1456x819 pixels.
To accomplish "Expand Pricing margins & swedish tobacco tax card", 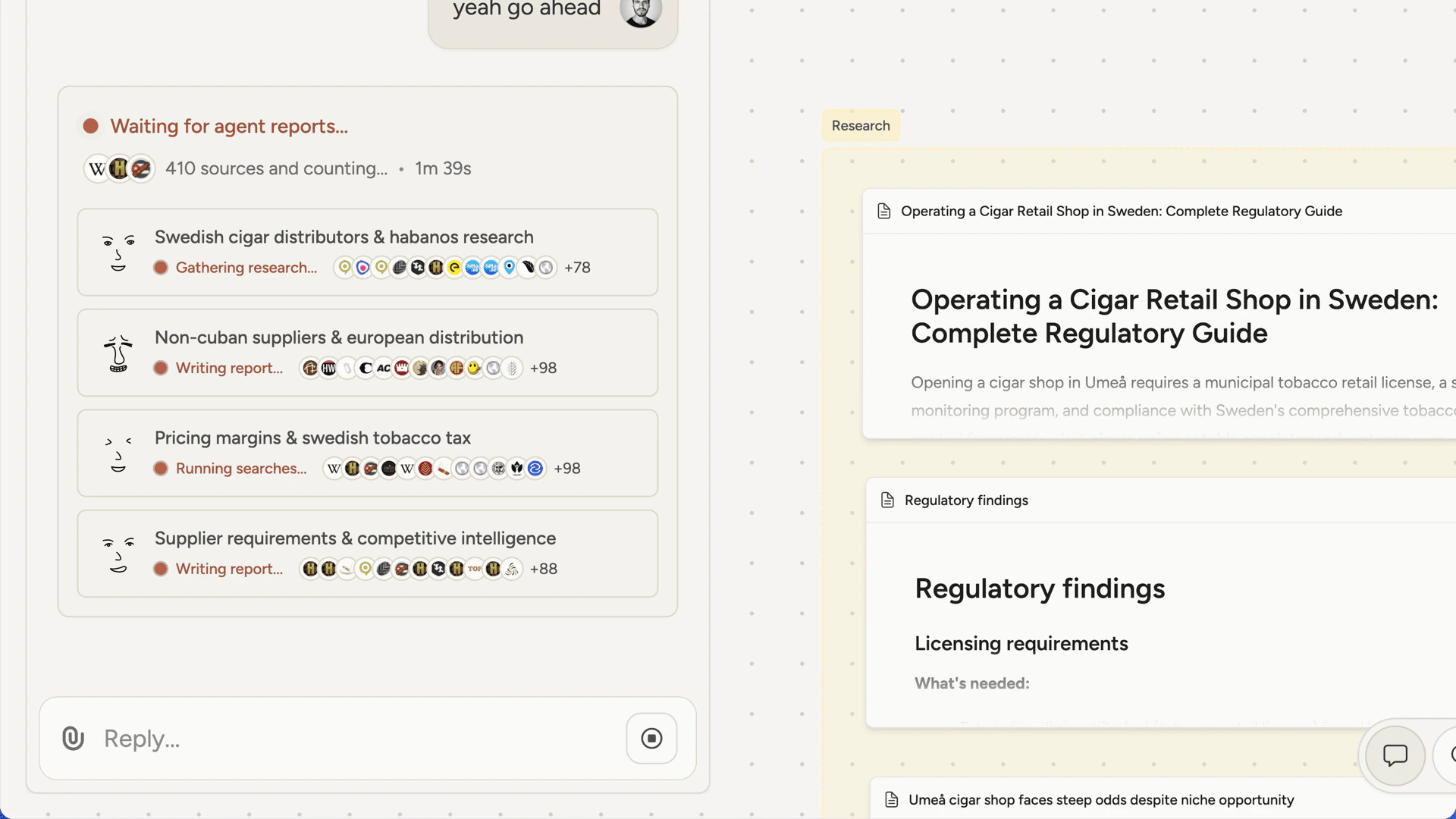I will [312, 438].
